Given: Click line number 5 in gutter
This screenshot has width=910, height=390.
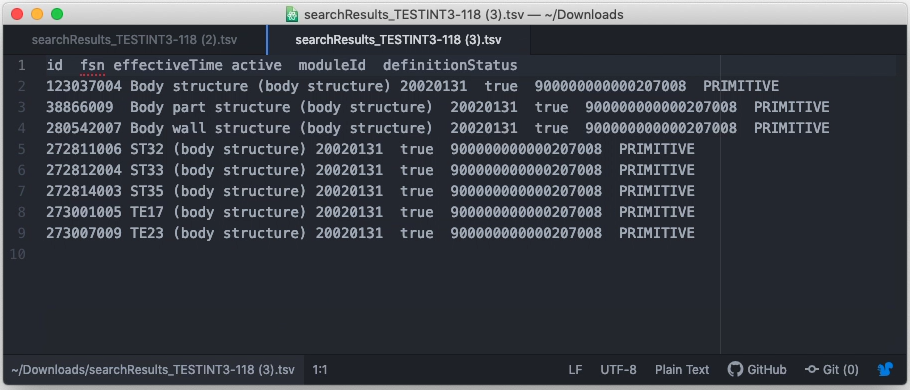Looking at the screenshot, I should point(21,149).
